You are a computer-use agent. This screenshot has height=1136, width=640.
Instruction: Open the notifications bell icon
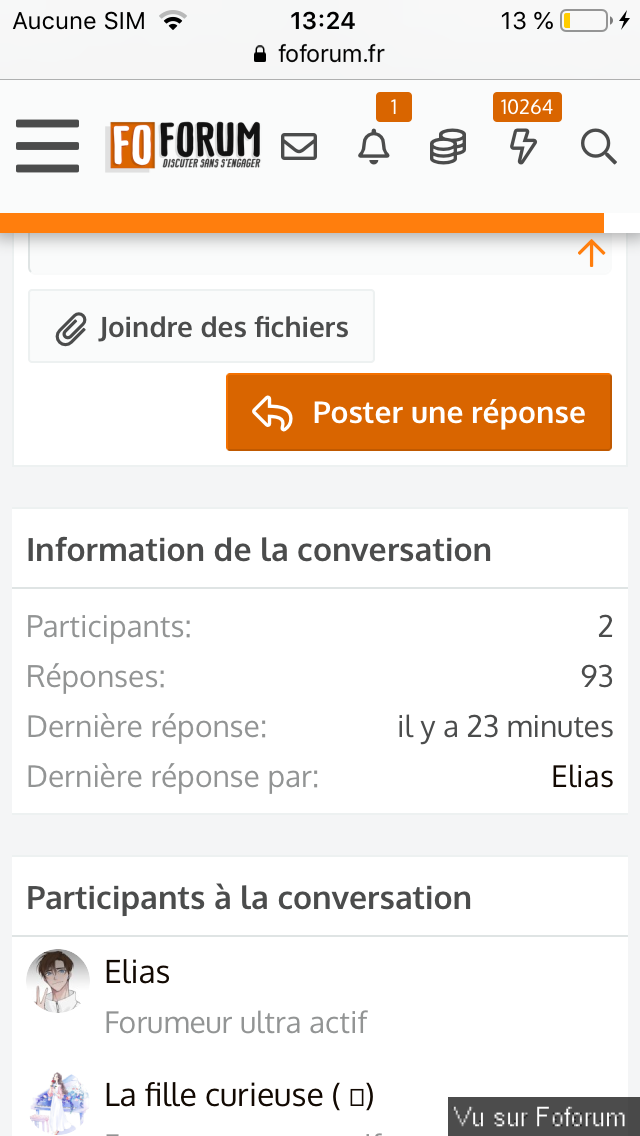pos(374,148)
